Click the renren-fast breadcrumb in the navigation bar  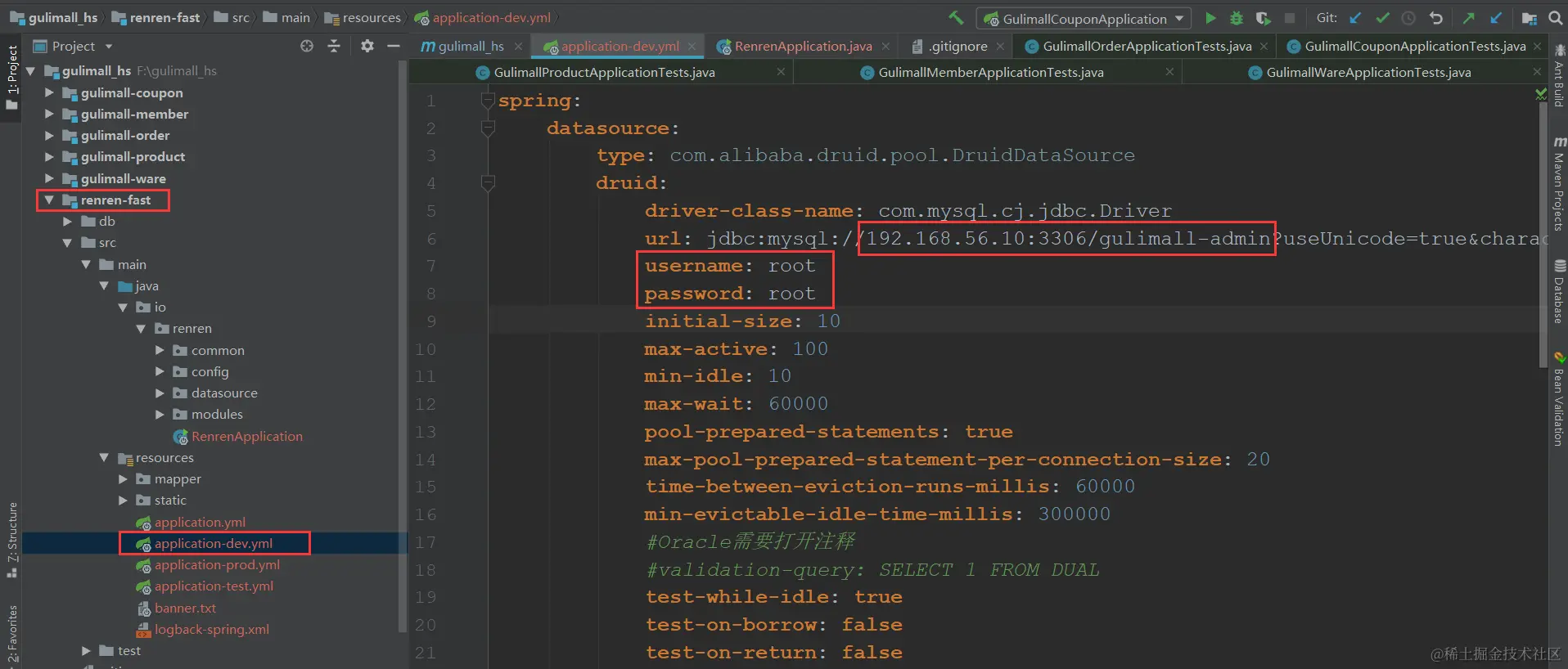coord(155,18)
